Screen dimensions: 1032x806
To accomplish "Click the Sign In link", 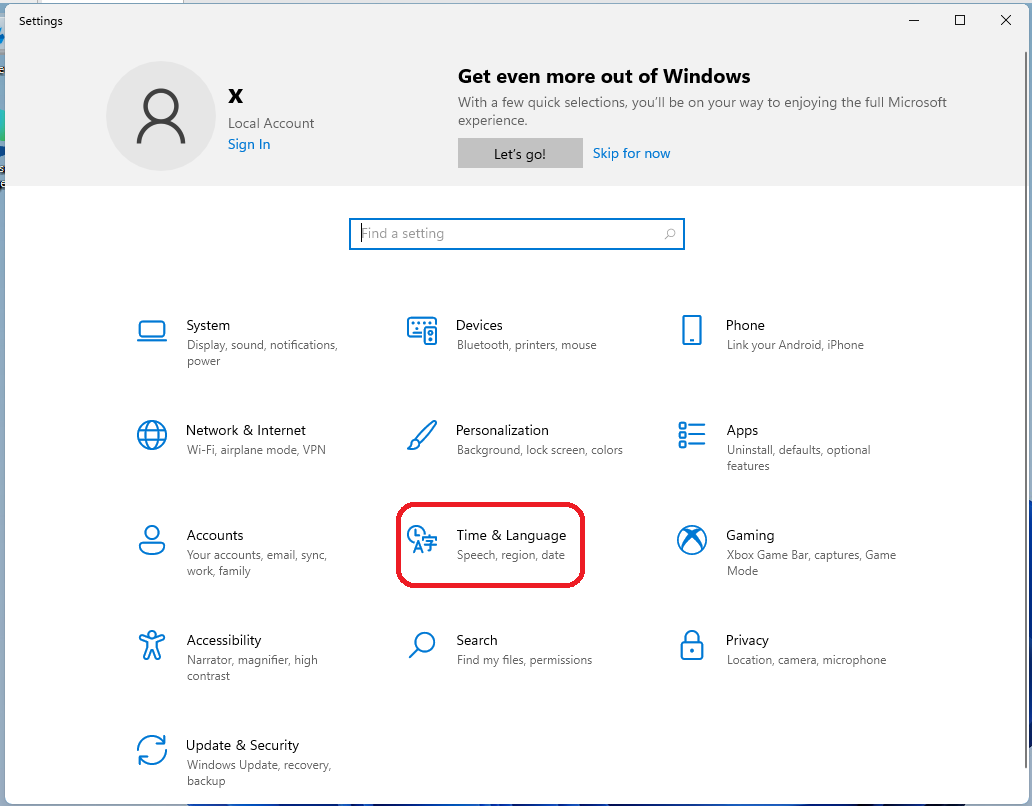I will pyautogui.click(x=248, y=144).
